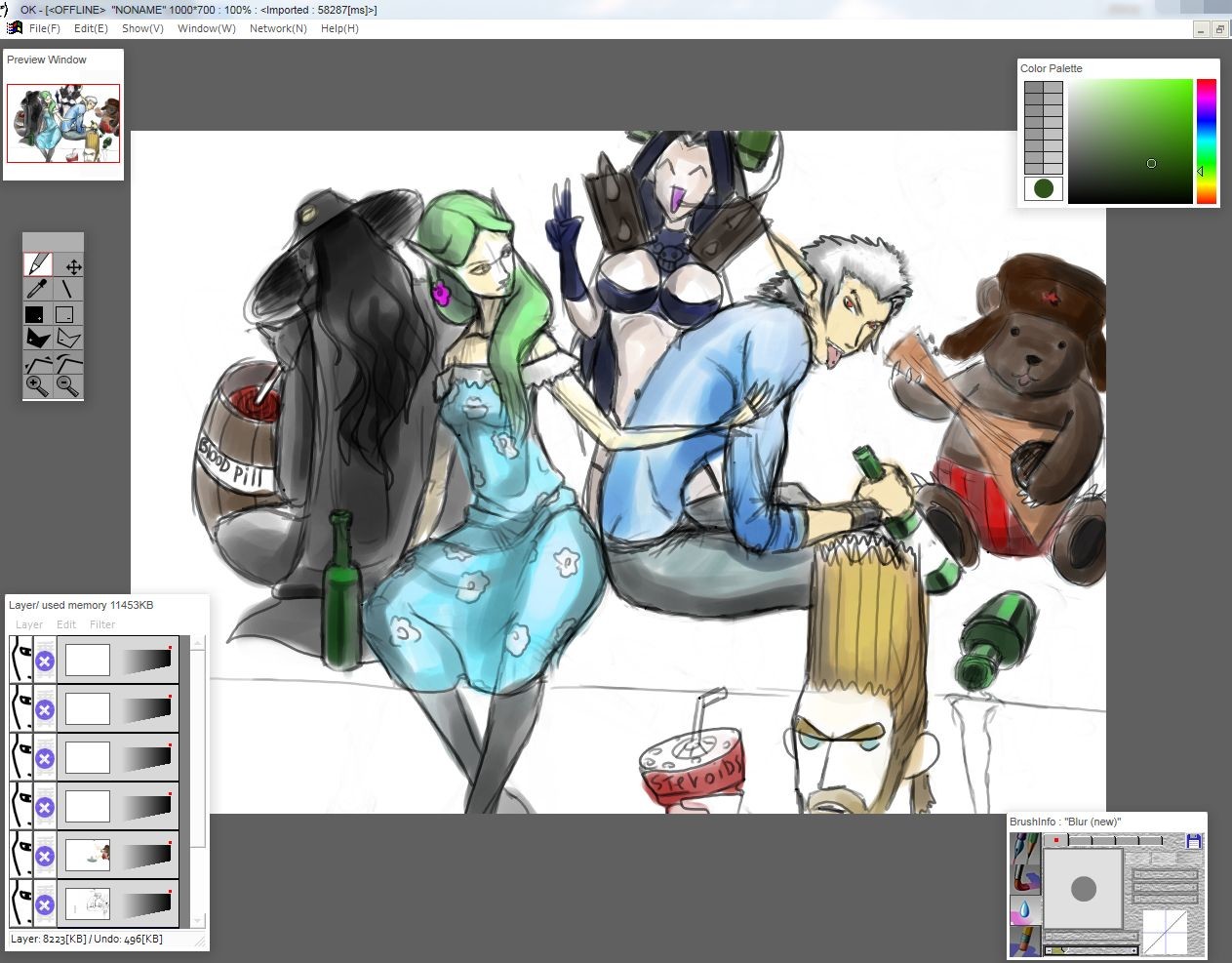This screenshot has height=963, width=1232.
Task: Click minus end of bottom BrushInfo slider
Action: [x=1049, y=950]
